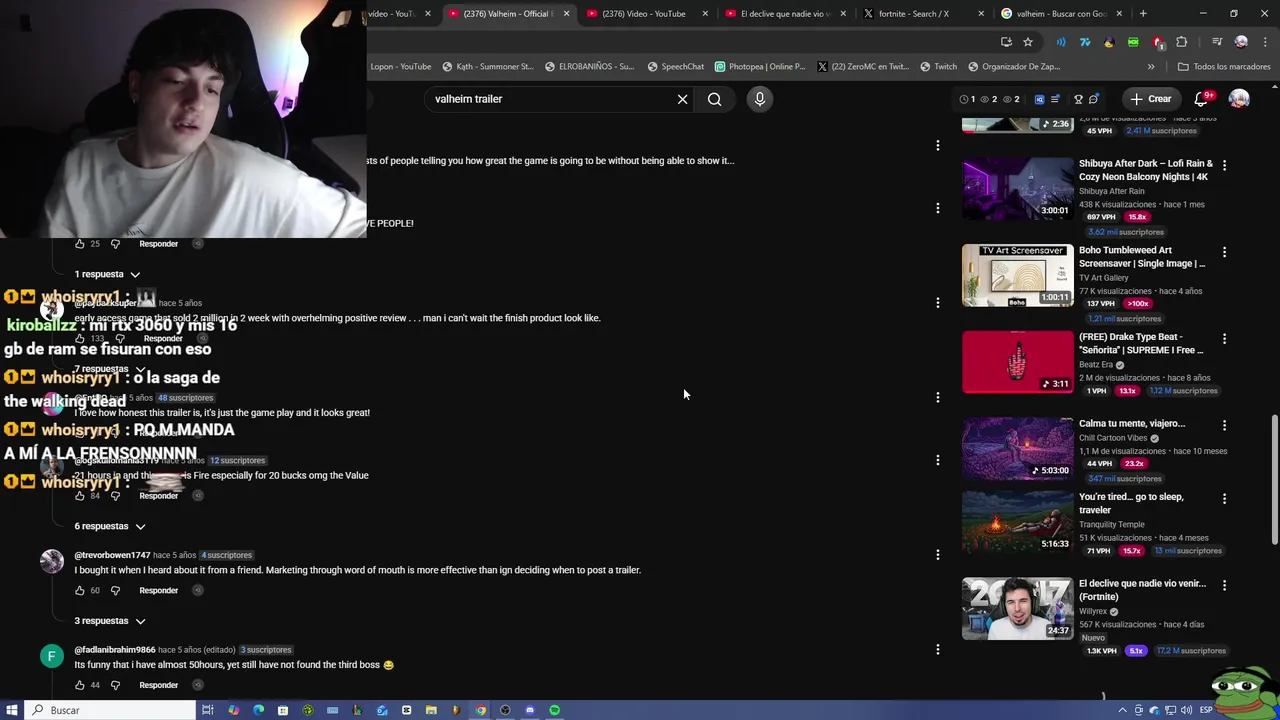Open Spotify from the taskbar
Viewport: 1280px width, 720px height.
click(x=555, y=710)
